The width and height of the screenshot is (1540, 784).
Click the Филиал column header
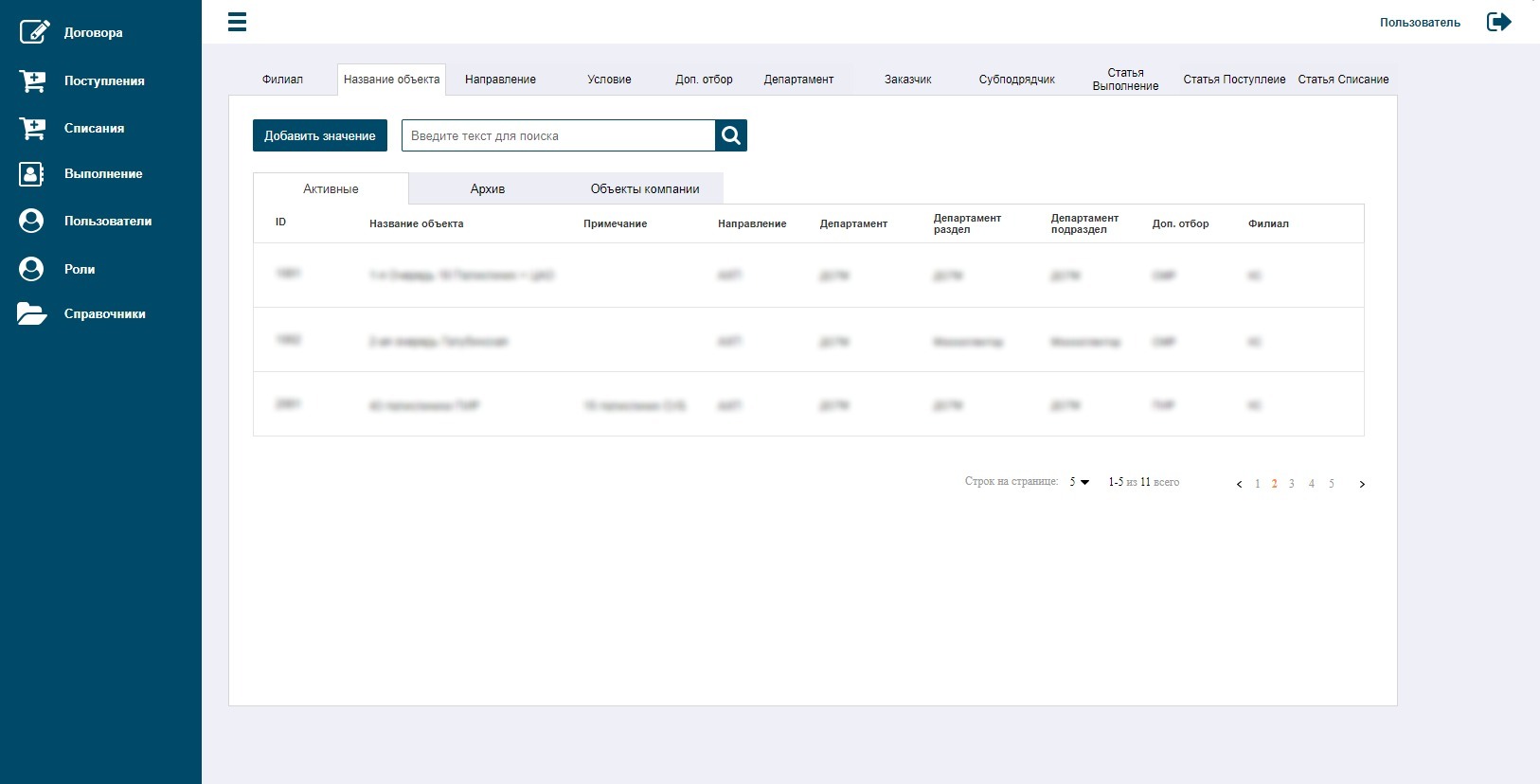click(1268, 223)
